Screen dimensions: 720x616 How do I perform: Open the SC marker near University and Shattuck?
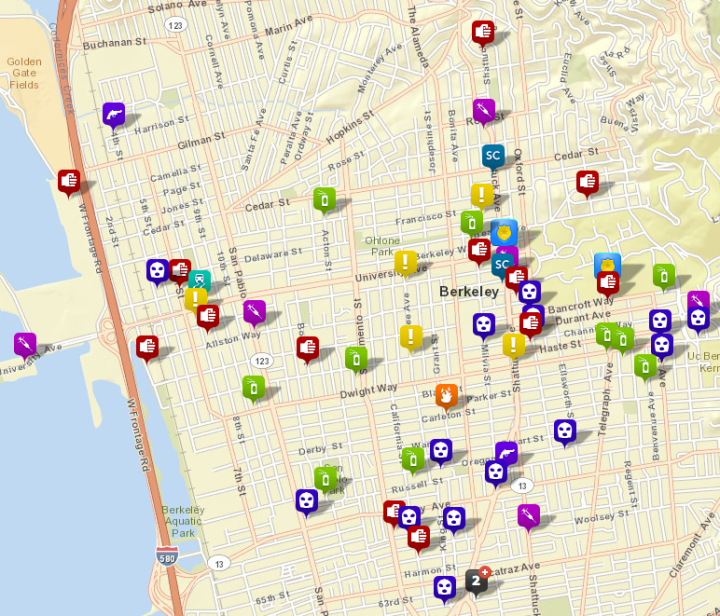(x=501, y=265)
